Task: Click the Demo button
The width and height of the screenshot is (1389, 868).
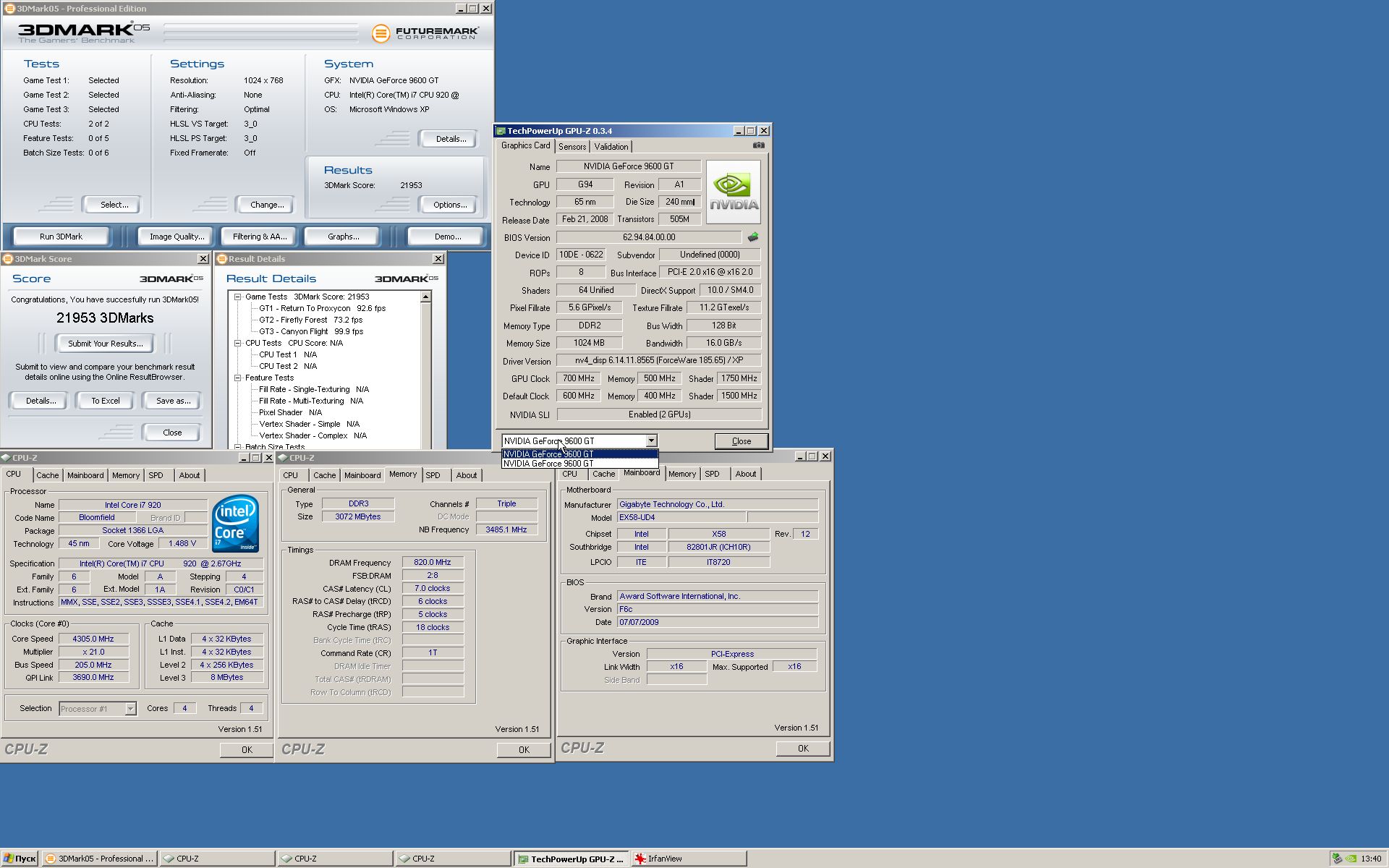Action: (448, 237)
